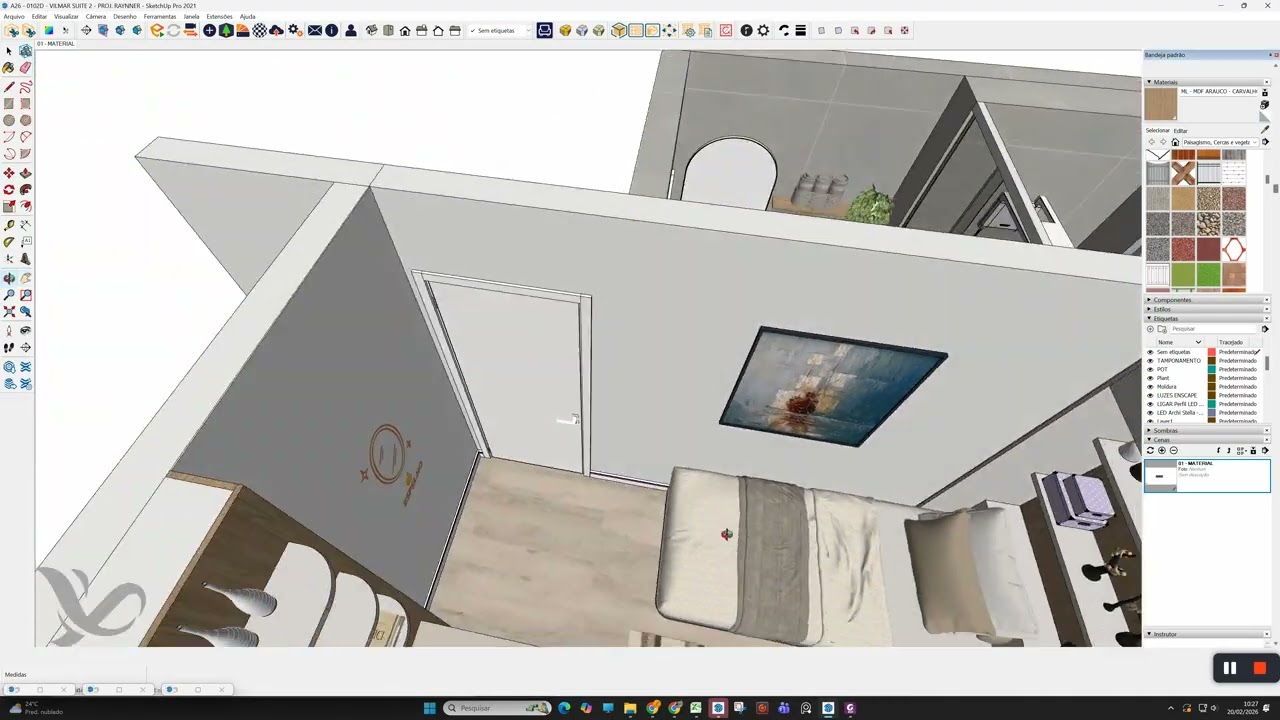Image resolution: width=1280 pixels, height=720 pixels.
Task: Hide the TAMPONAMENTO tag
Action: click(x=1150, y=361)
